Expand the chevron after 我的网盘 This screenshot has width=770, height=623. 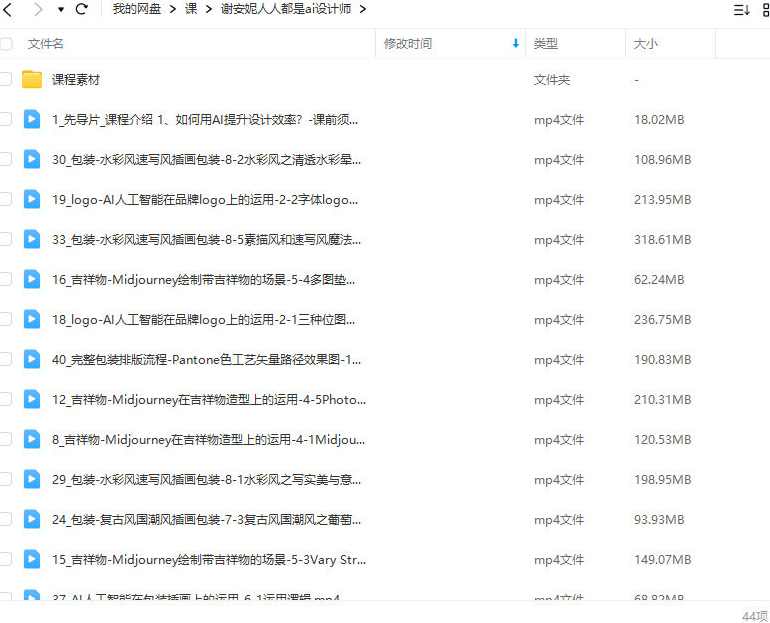[x=172, y=9]
